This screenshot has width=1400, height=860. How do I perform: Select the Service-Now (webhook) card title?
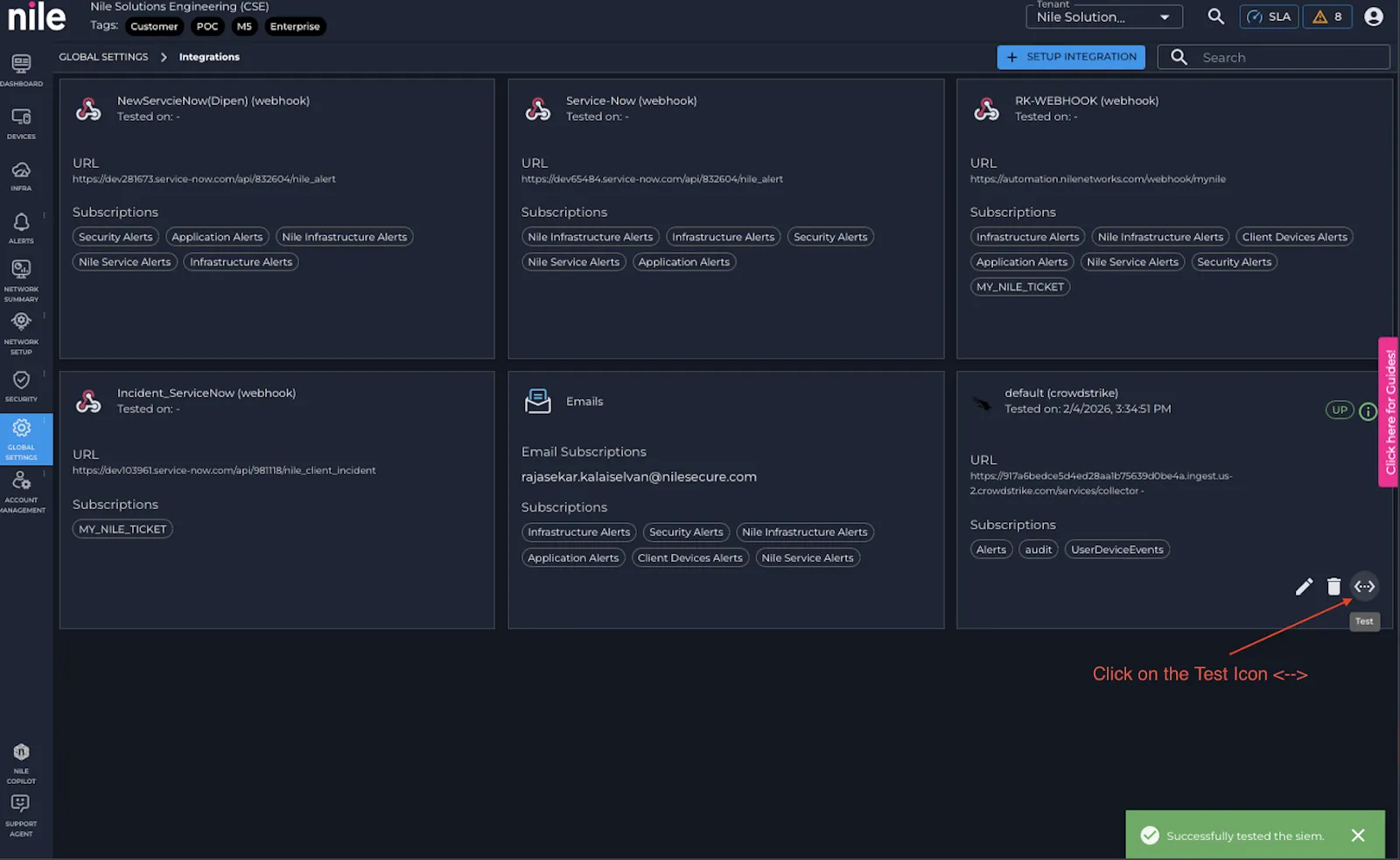coord(632,101)
